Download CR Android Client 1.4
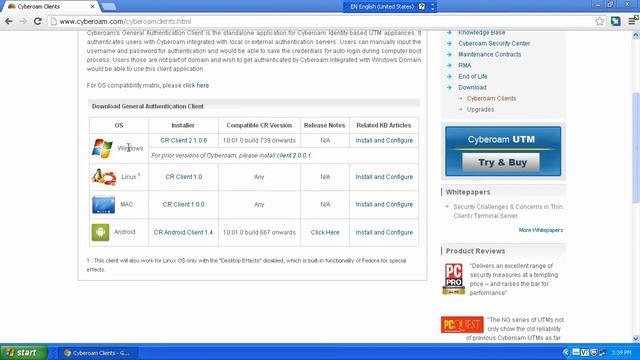This screenshot has width=640, height=360. (x=183, y=232)
